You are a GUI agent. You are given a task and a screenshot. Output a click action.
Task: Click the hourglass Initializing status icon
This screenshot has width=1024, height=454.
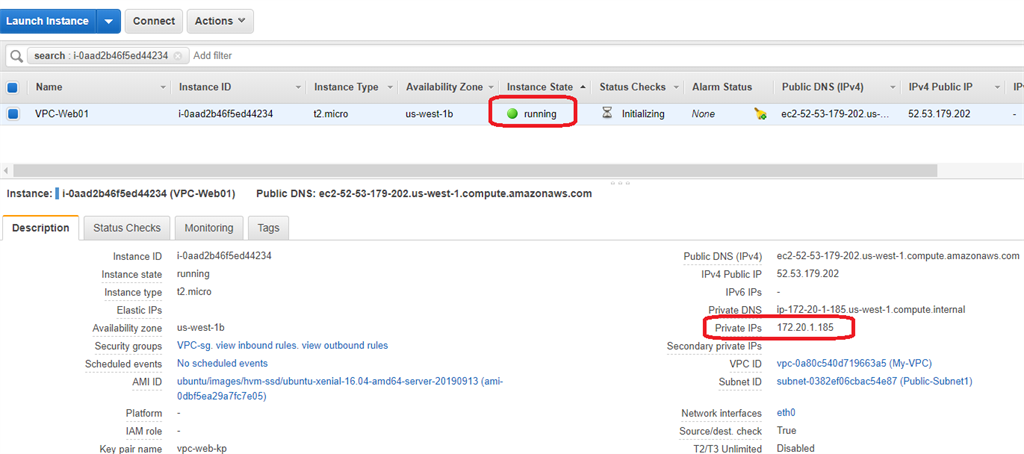click(607, 114)
